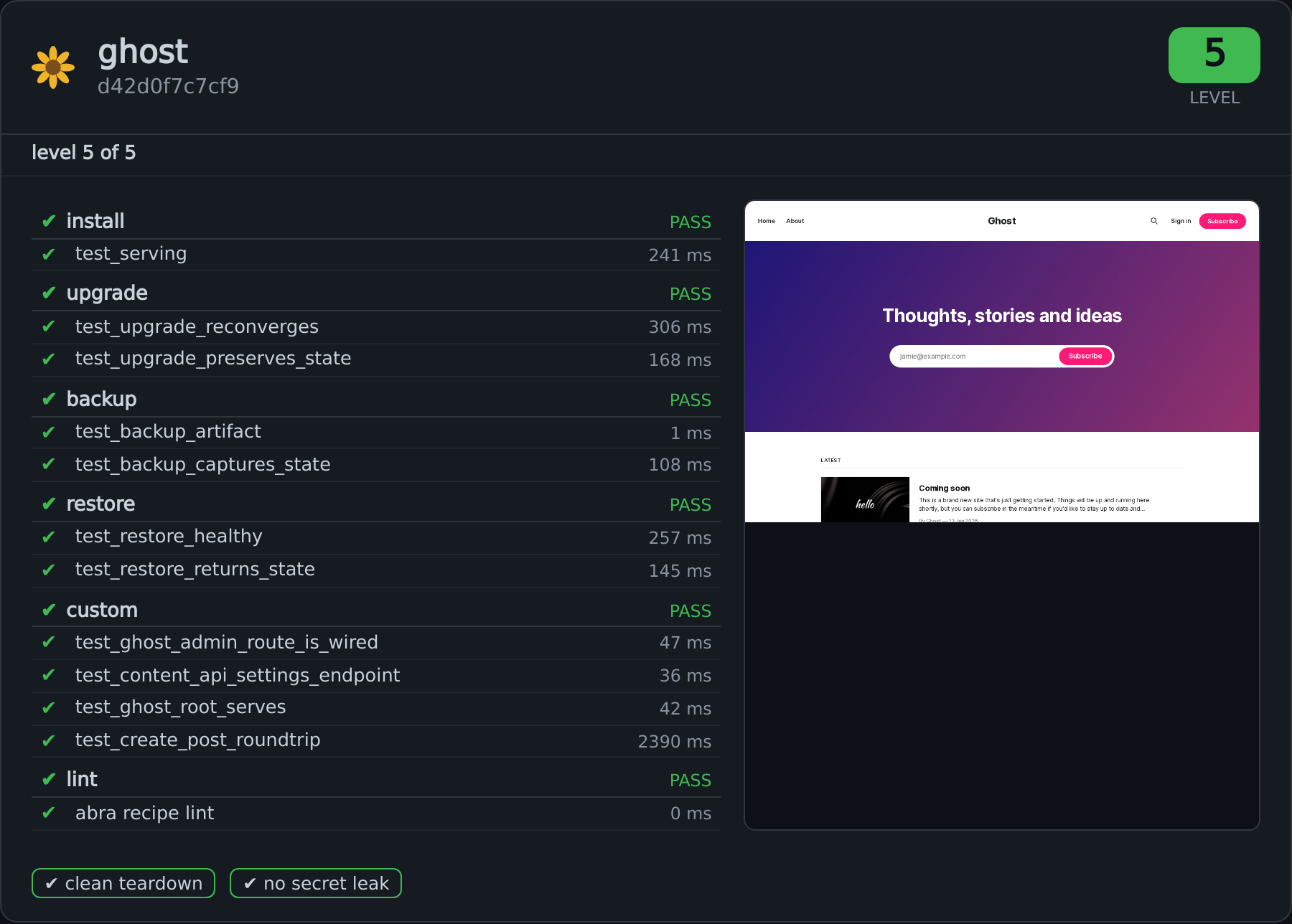Click the checkmark beside test_restore_healthy
Viewport: 1292px width, 924px height.
click(x=49, y=537)
